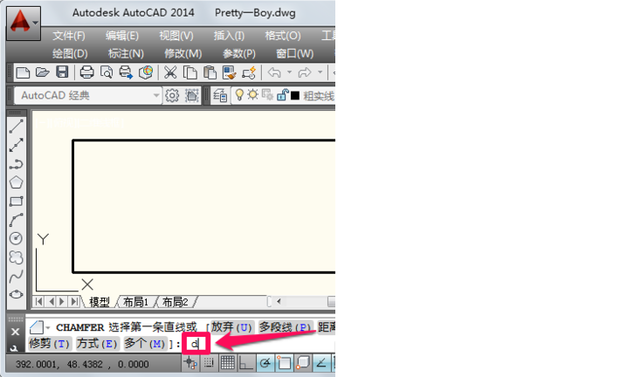
Task: Select the Spline curve tool
Action: (x=16, y=276)
